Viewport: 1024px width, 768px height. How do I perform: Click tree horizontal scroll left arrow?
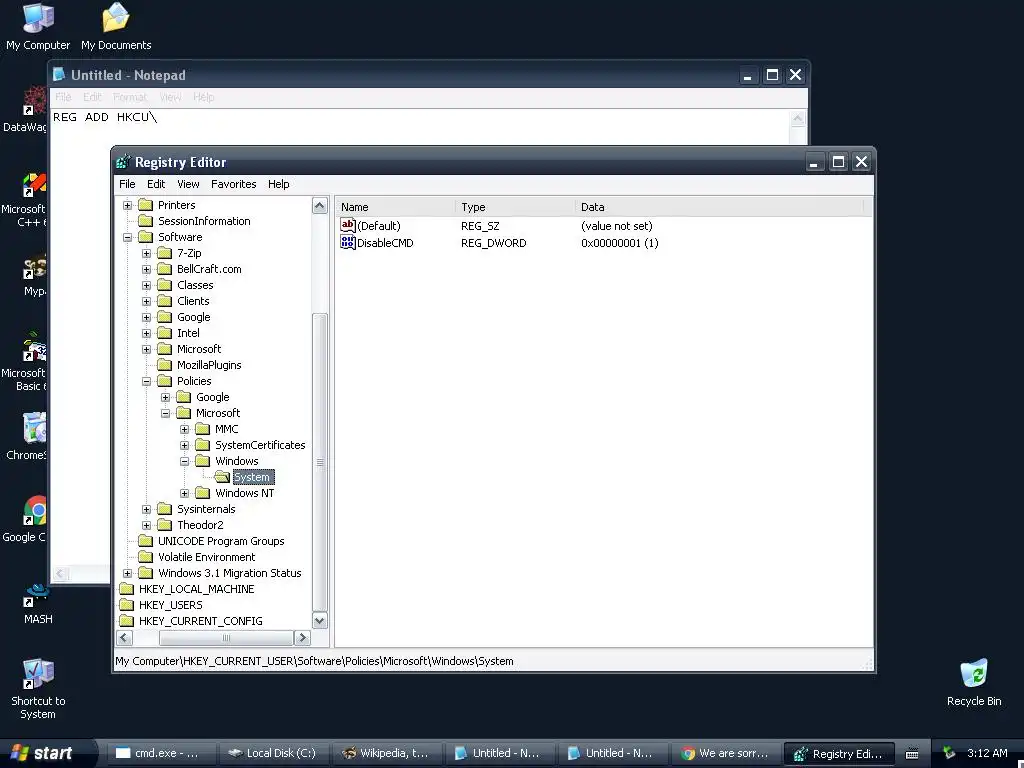125,637
